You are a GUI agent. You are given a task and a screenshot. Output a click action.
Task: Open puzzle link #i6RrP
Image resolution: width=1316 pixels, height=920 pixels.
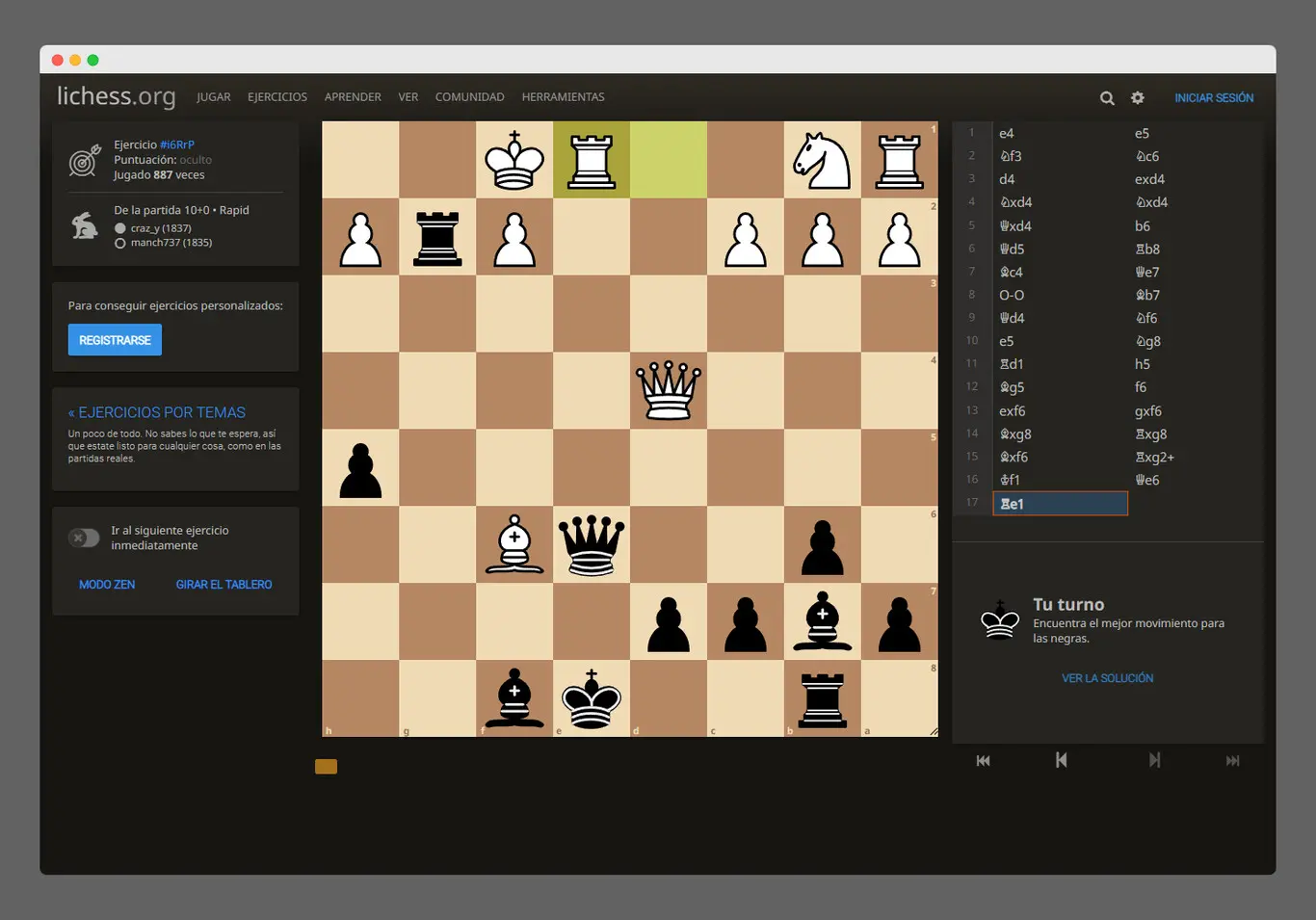pos(177,145)
